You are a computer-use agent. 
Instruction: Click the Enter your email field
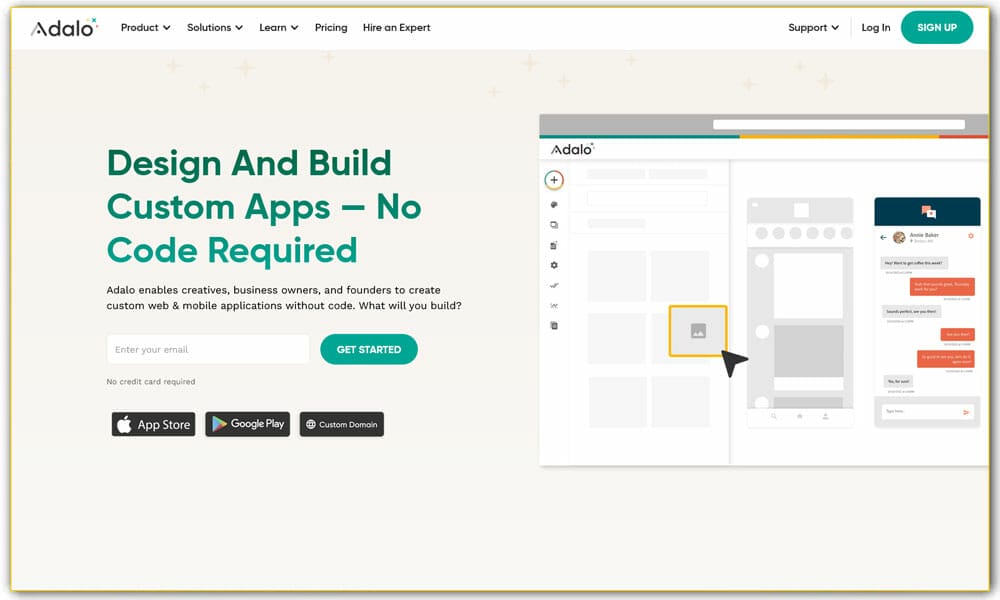(207, 349)
